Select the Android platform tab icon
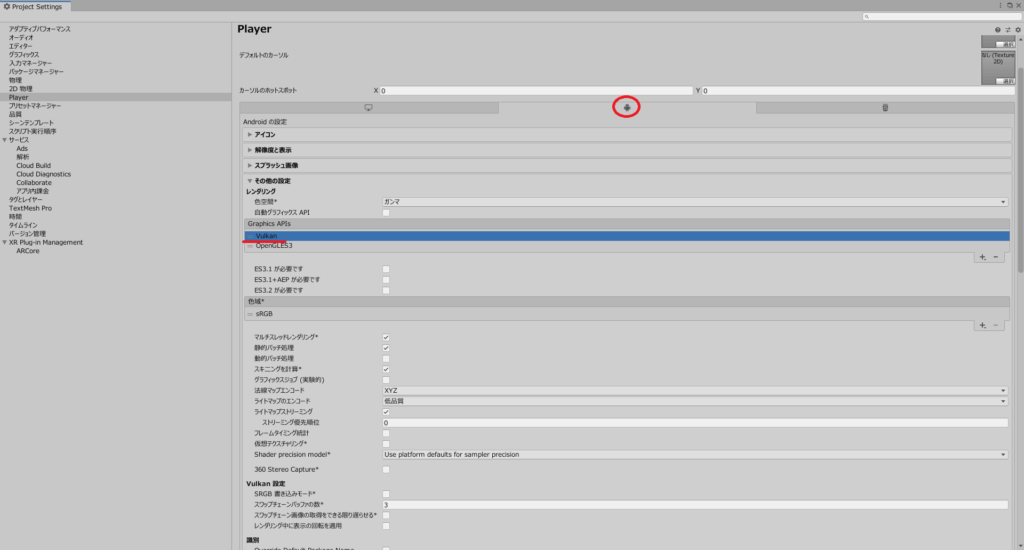Image resolution: width=1024 pixels, height=550 pixels. [626, 107]
